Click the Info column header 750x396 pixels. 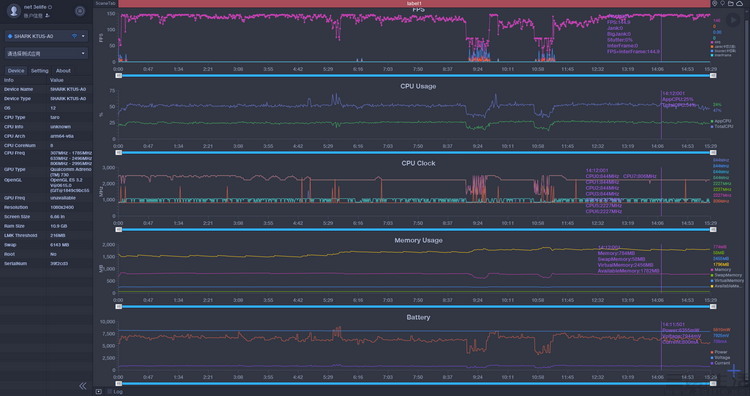click(x=9, y=80)
